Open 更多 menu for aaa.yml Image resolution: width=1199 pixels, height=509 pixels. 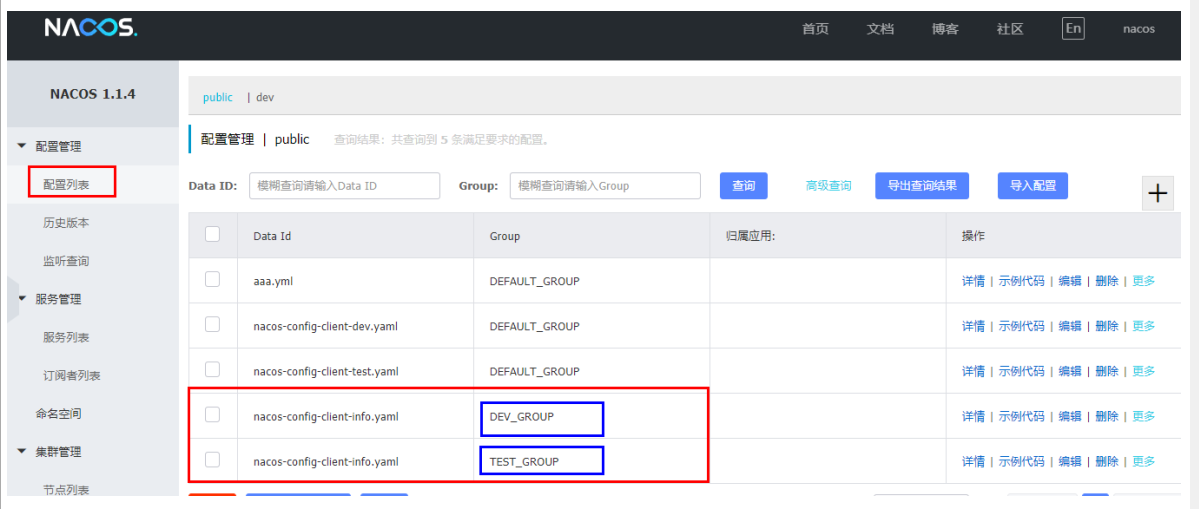[1143, 281]
